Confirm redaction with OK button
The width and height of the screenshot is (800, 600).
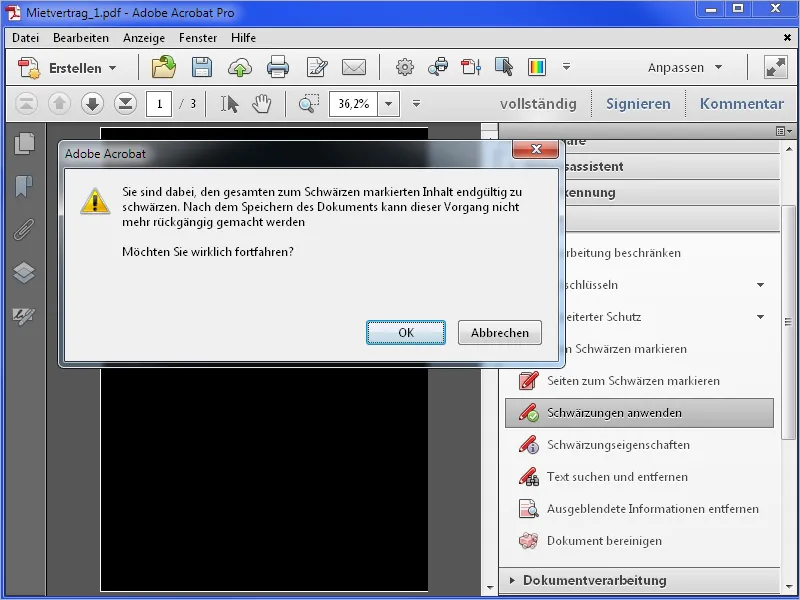(406, 333)
